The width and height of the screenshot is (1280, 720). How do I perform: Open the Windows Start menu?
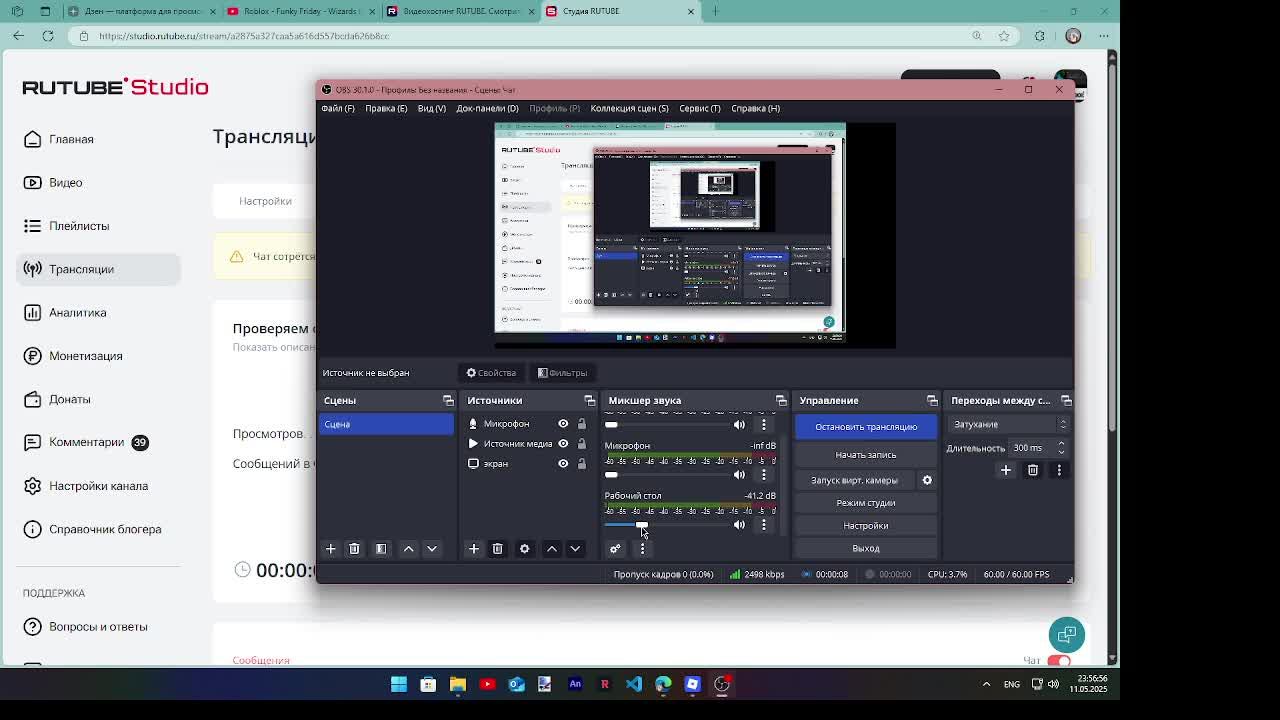click(399, 685)
